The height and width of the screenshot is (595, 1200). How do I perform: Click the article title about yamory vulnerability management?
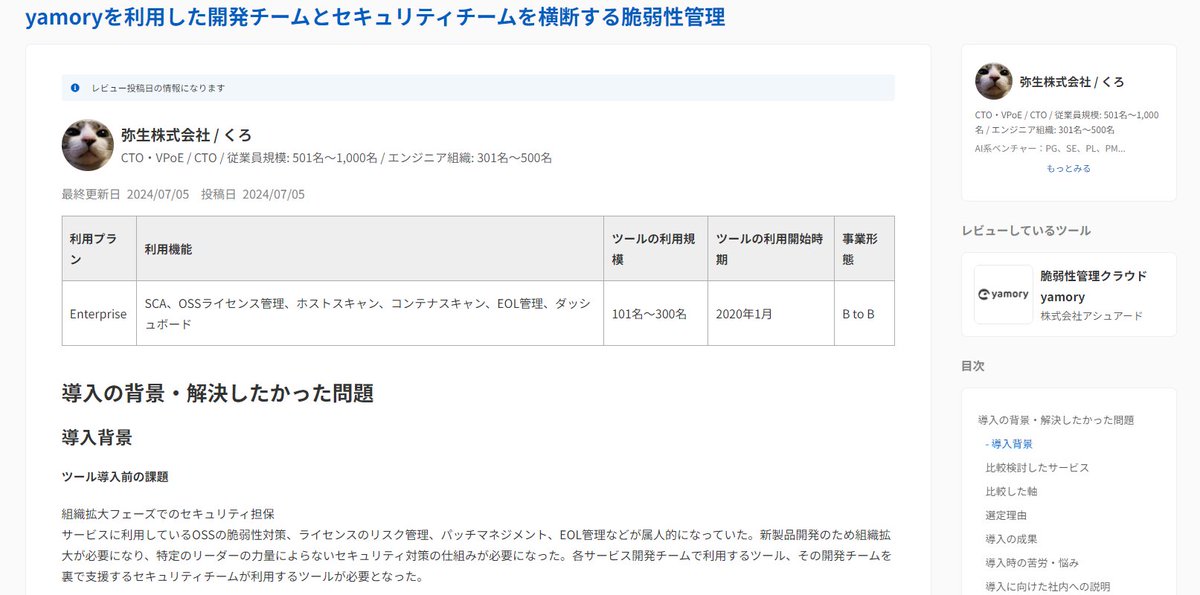click(375, 17)
